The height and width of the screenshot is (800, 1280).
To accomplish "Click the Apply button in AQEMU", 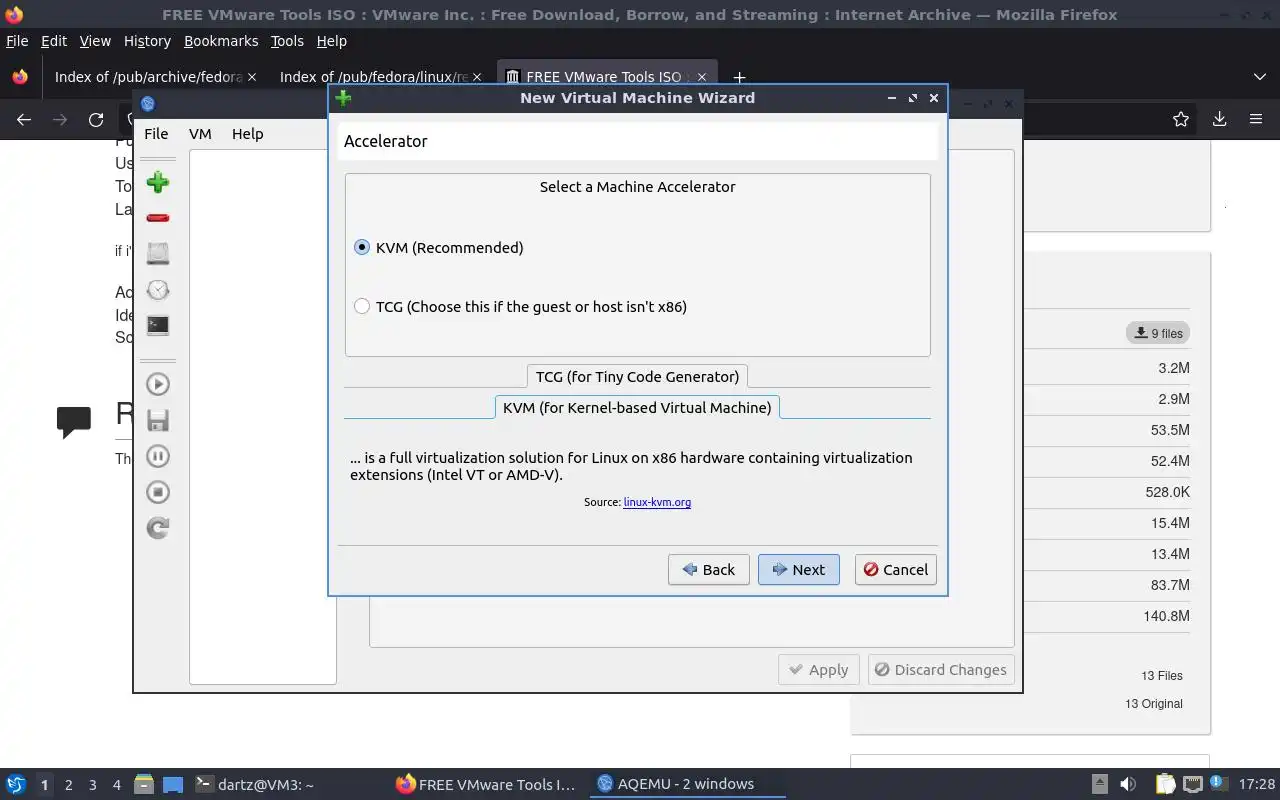I will (x=818, y=669).
